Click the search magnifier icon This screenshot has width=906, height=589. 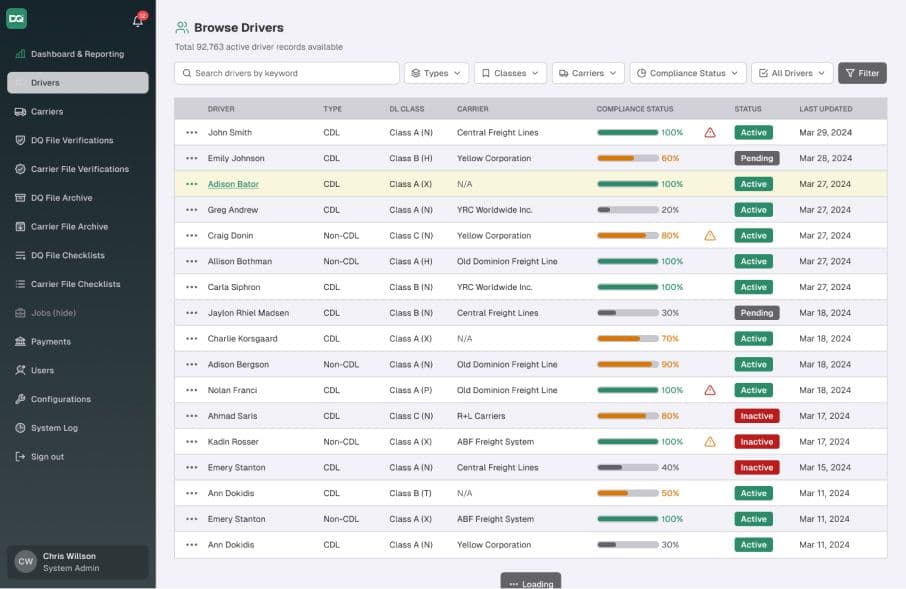click(187, 73)
